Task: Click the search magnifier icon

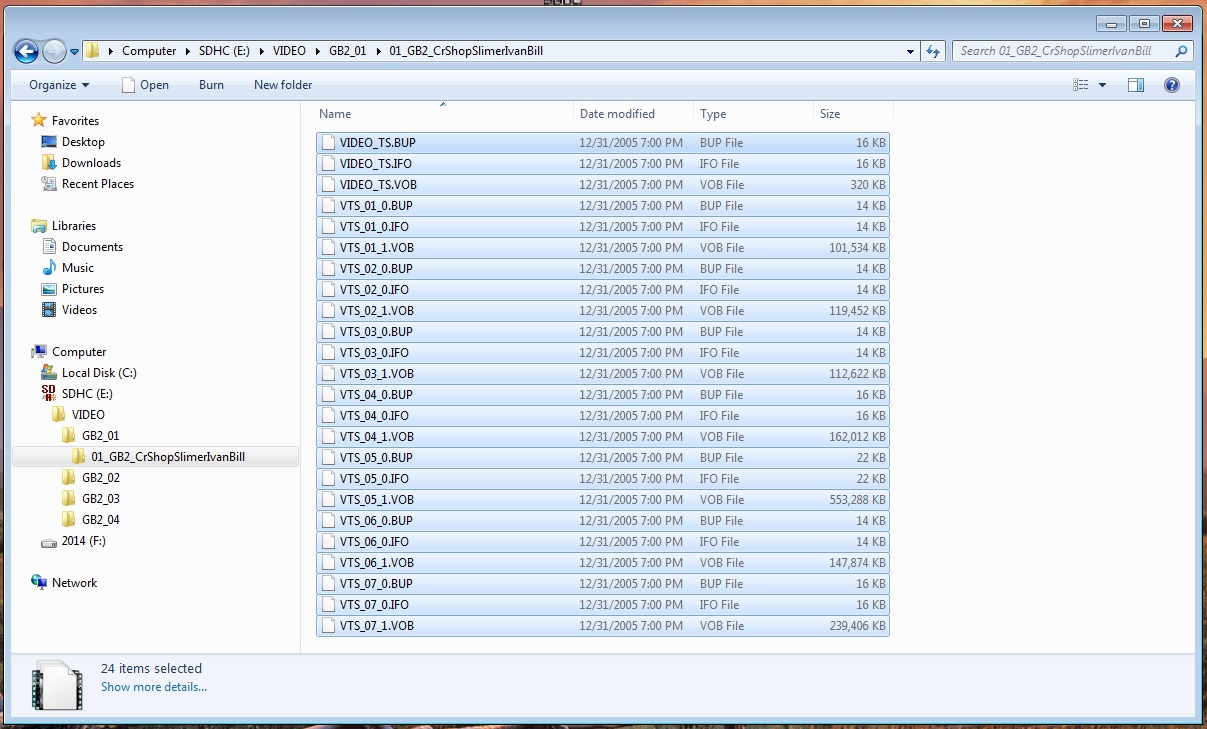Action: (1181, 51)
